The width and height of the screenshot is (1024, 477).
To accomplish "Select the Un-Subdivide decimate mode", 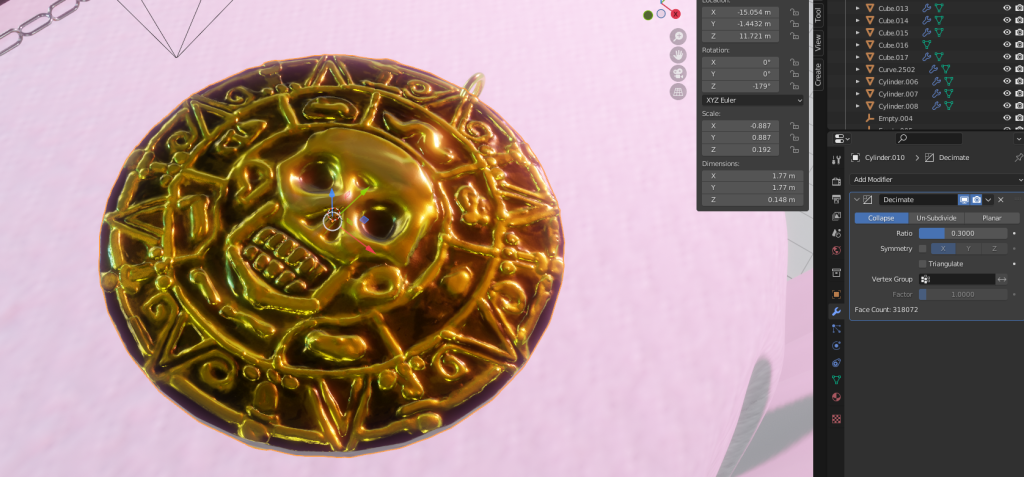I will (936, 218).
